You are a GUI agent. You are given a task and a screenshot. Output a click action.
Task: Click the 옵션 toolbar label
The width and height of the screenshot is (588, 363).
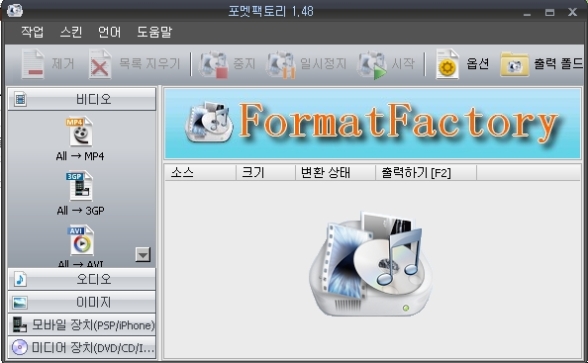[478, 63]
